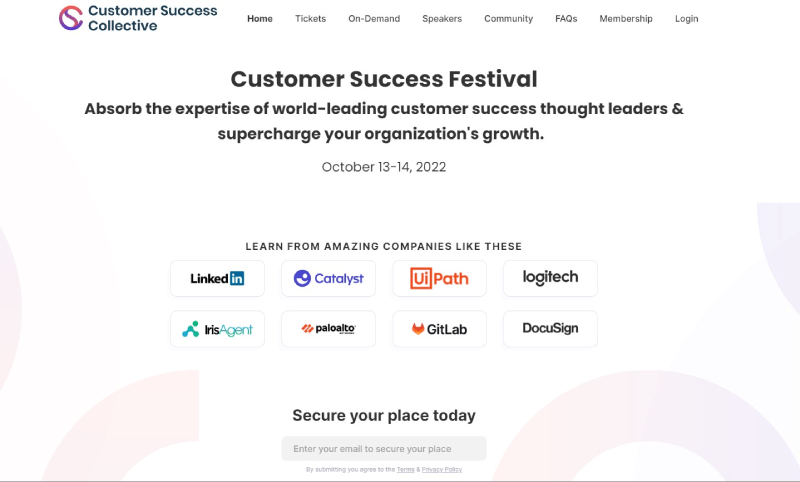The image size is (800, 482).
Task: Click the LinkedIn company logo
Action: click(x=217, y=279)
